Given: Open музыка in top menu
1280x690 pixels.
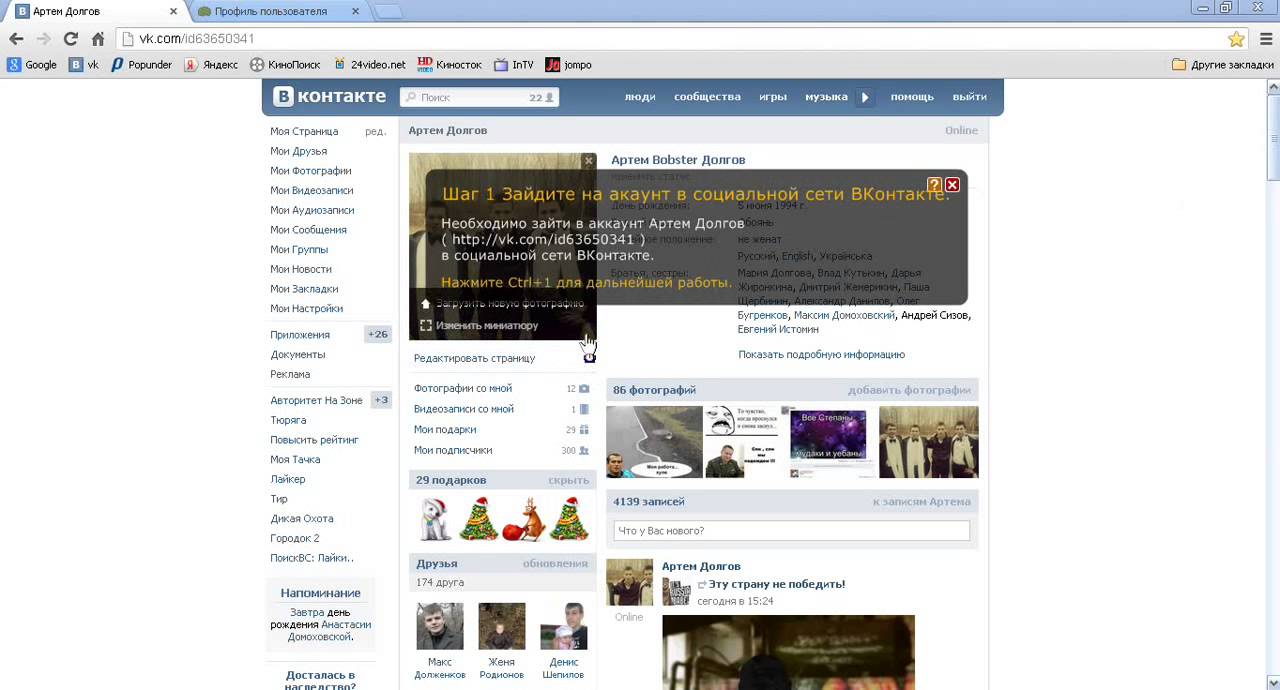Looking at the screenshot, I should point(826,97).
